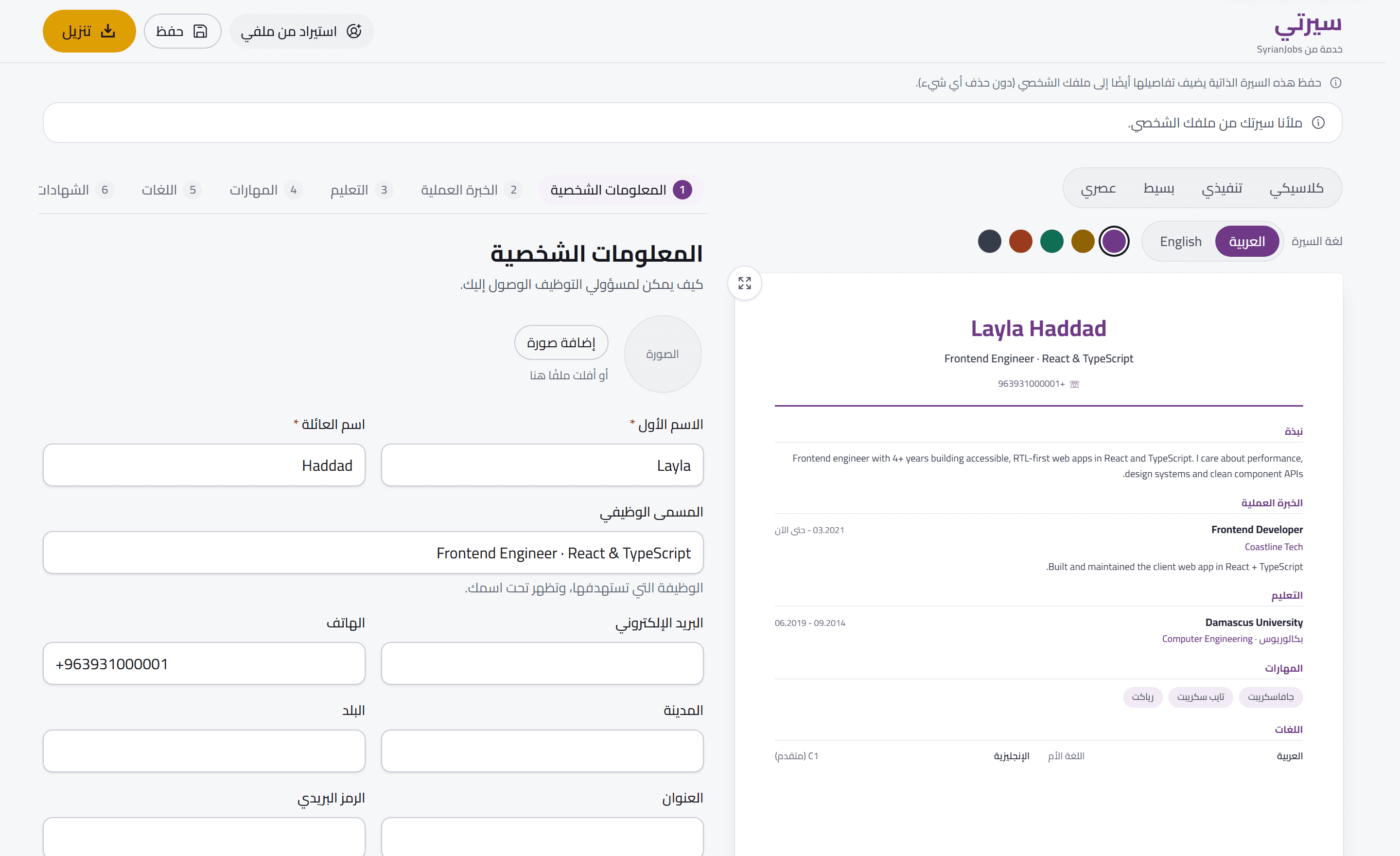Image resolution: width=1400 pixels, height=856 pixels.
Task: Focus the البلد country field
Action: pos(204,751)
